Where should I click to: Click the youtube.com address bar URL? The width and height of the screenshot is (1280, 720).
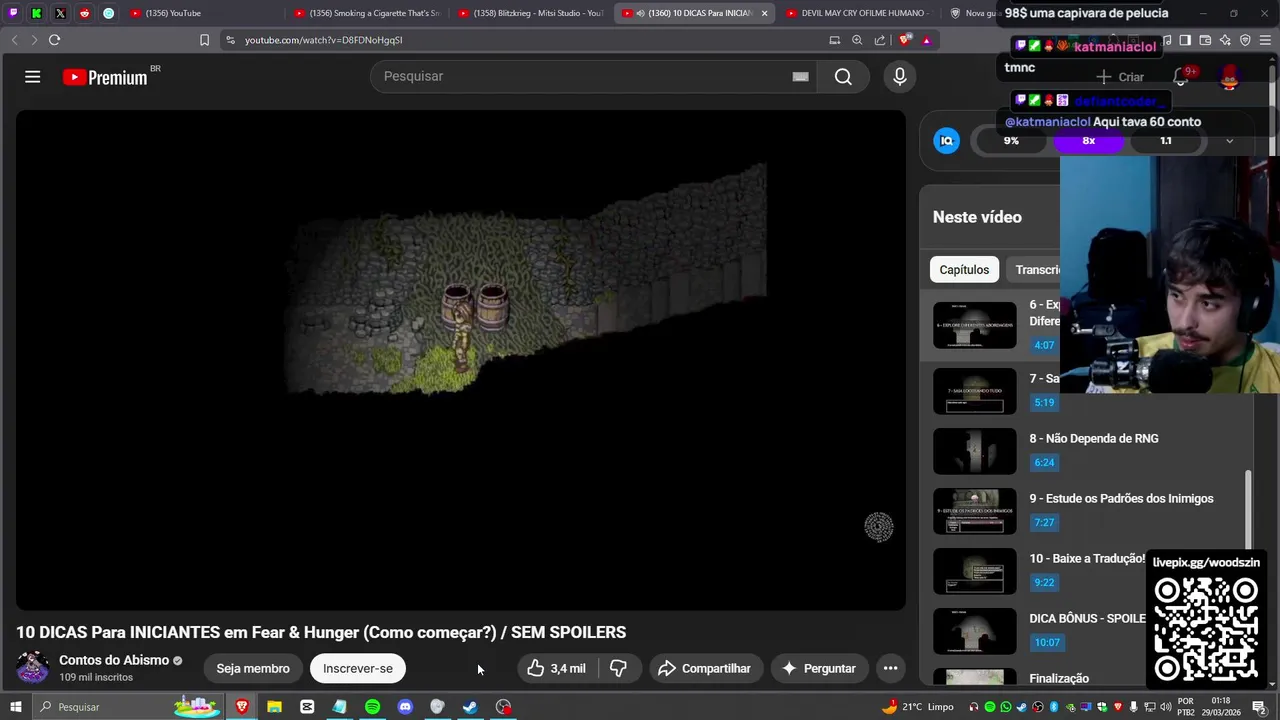(x=324, y=40)
